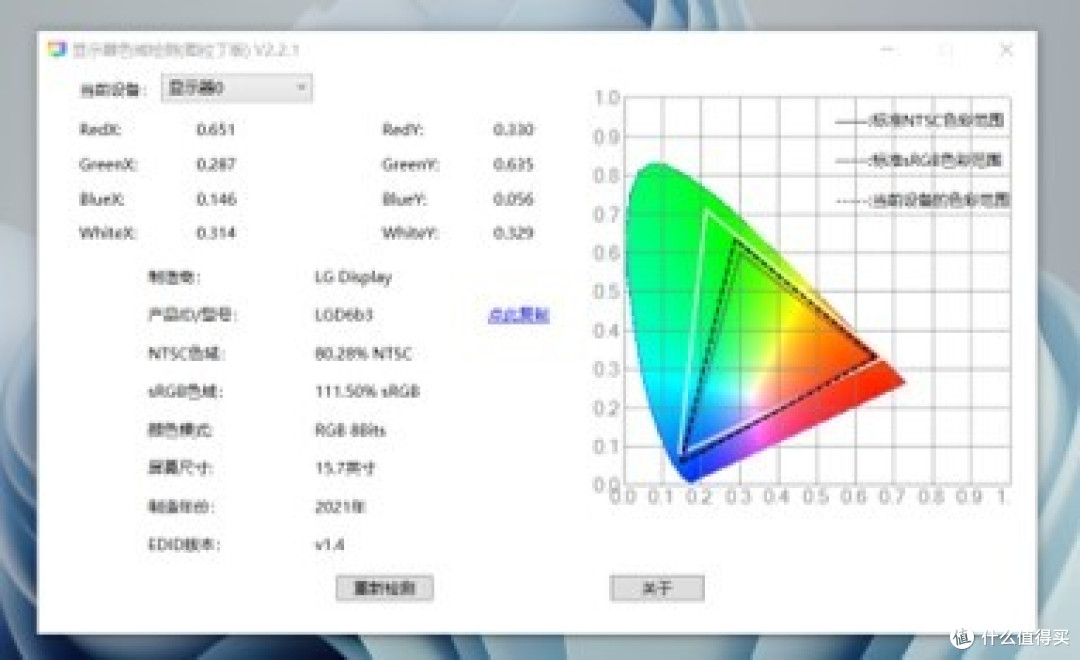Click the manufacturer value LG Display
The width and height of the screenshot is (1080, 660).
pos(353,277)
